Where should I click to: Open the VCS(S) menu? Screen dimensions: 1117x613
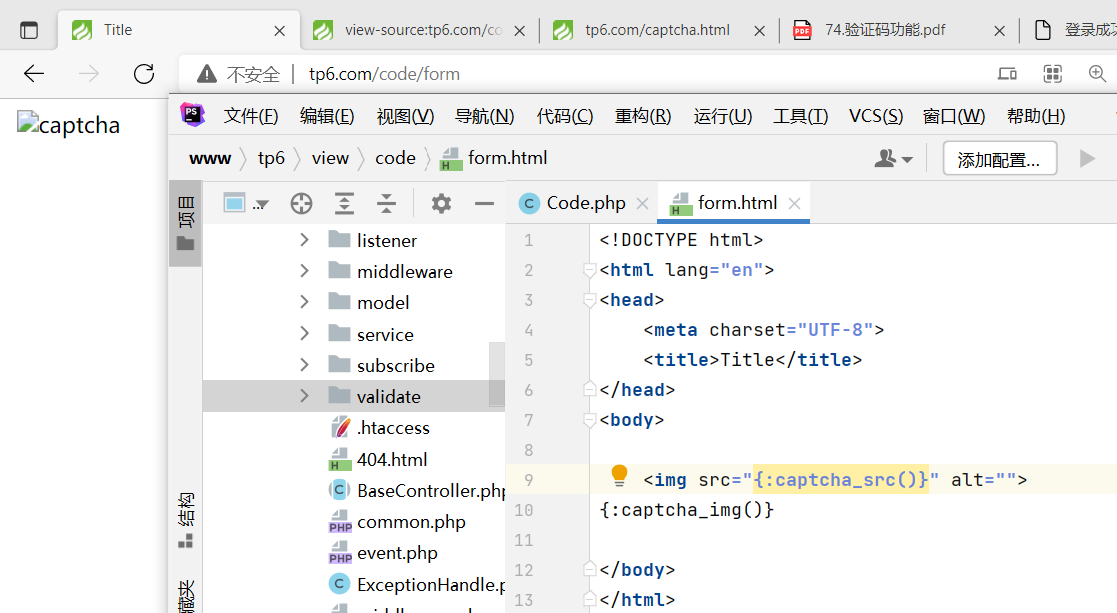pyautogui.click(x=875, y=116)
